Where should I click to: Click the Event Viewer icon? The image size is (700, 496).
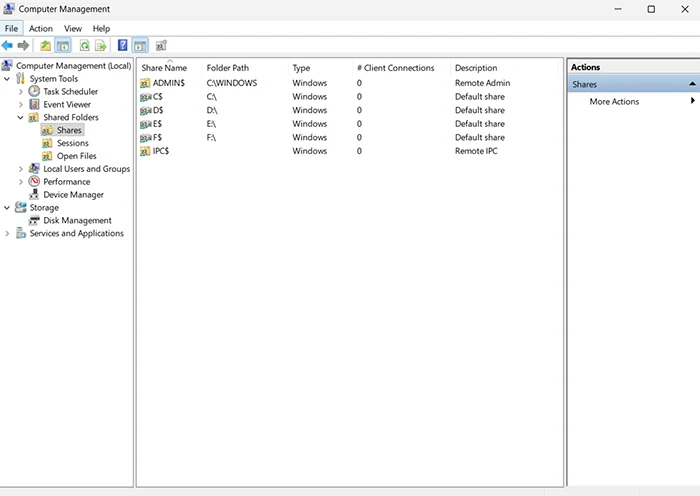tap(34, 104)
